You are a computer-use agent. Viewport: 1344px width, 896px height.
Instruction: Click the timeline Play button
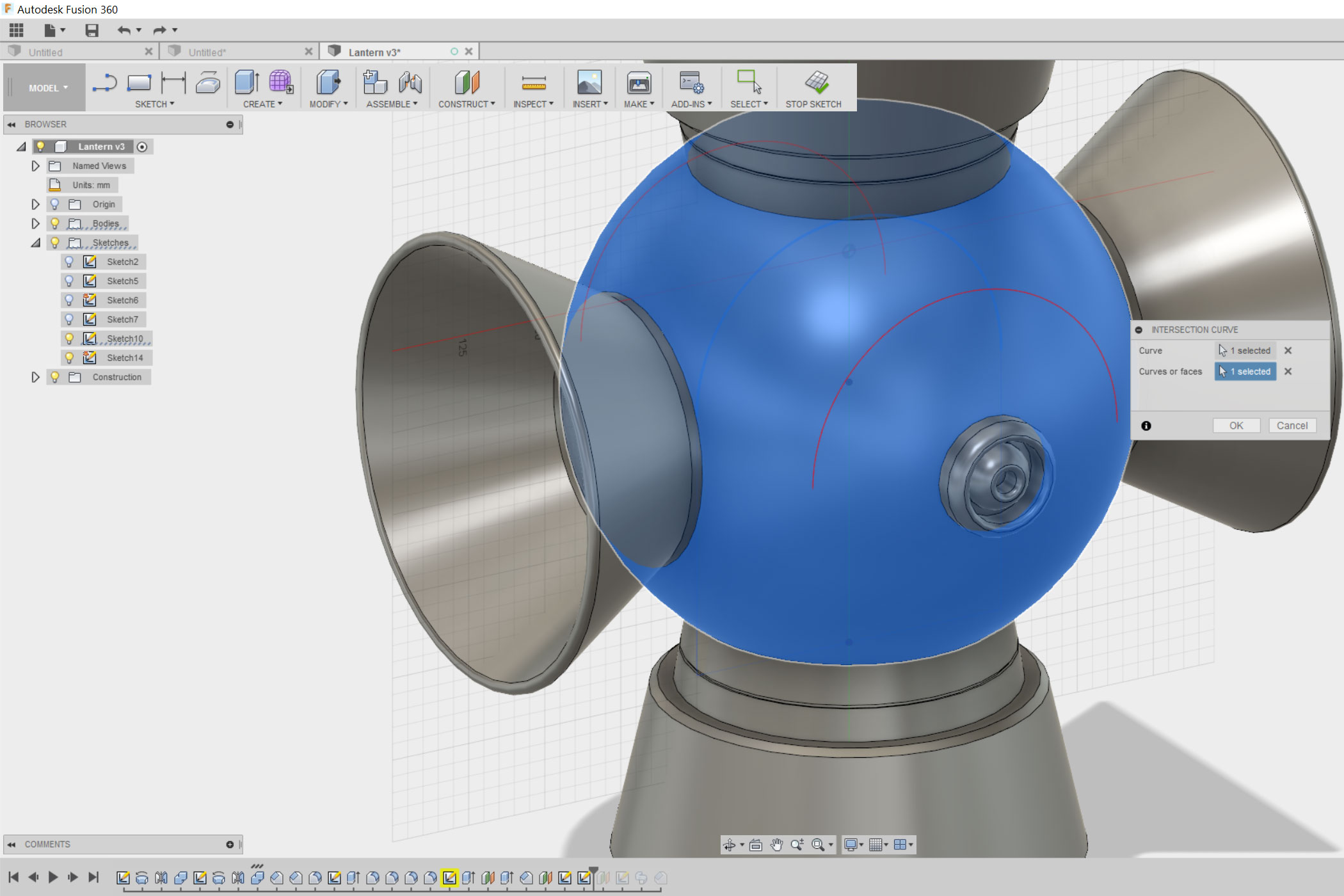tap(53, 877)
